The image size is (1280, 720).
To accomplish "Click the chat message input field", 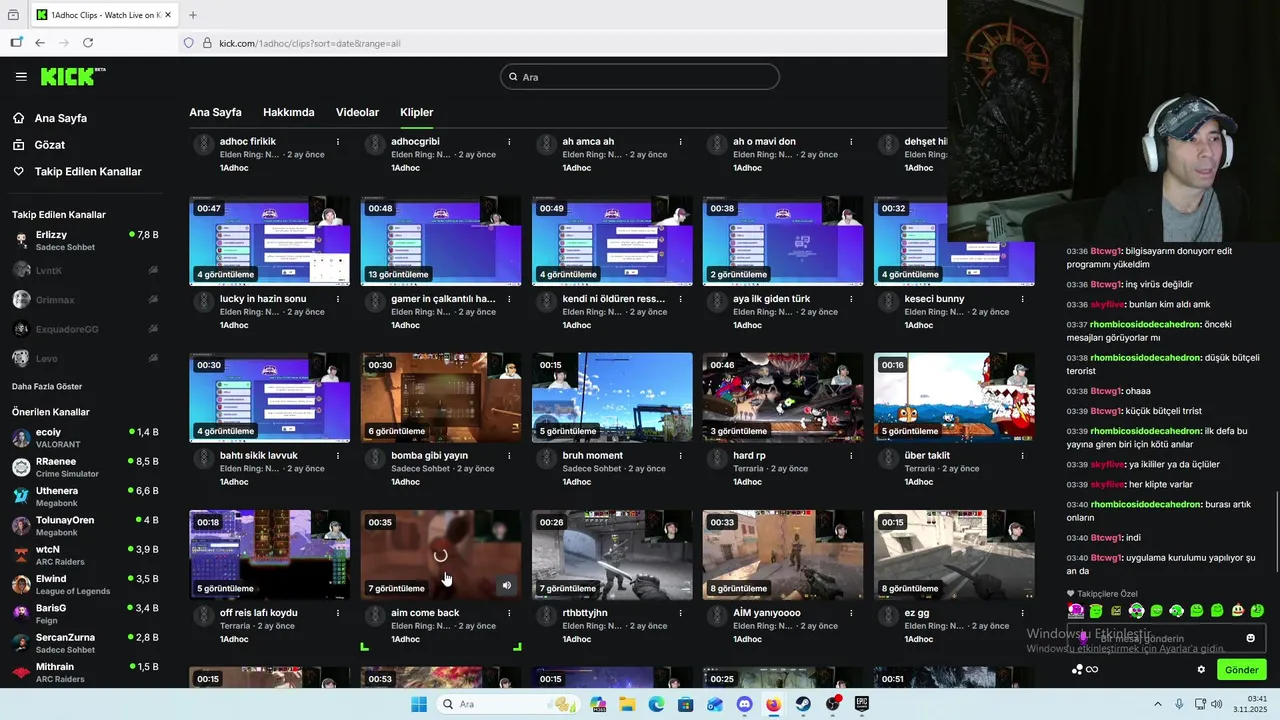I will [x=1166, y=638].
